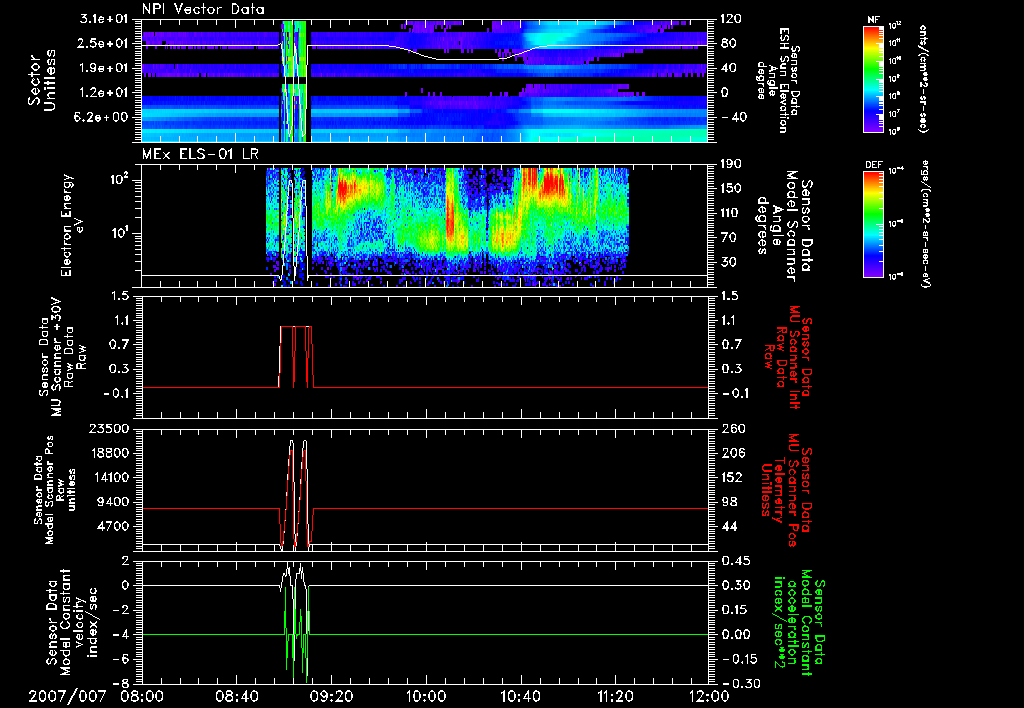
Task: Select 'ESH Sun Elevation Angle' axis label
Action: coord(778,80)
